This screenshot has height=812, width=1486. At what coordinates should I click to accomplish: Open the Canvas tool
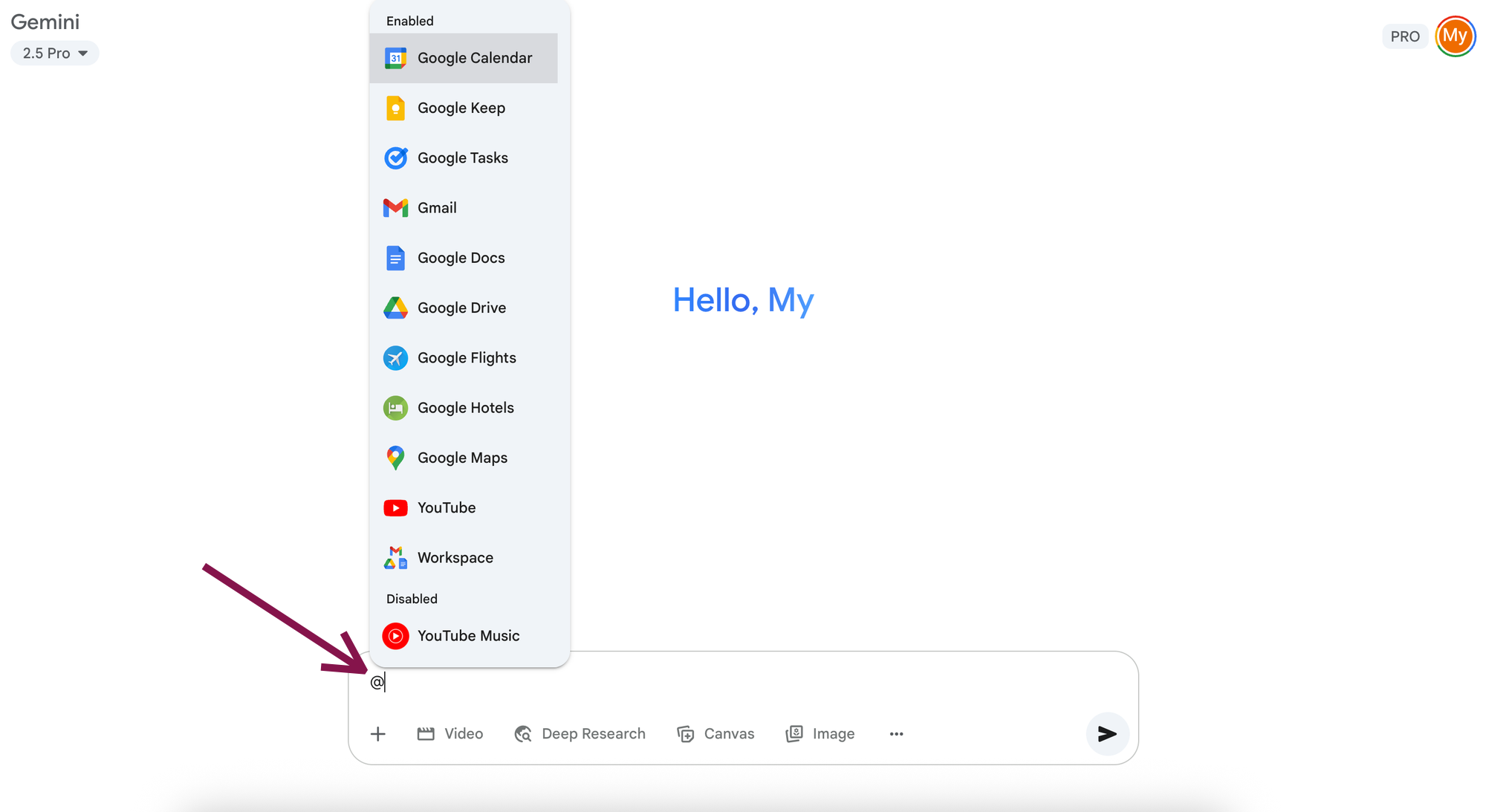pyautogui.click(x=716, y=734)
